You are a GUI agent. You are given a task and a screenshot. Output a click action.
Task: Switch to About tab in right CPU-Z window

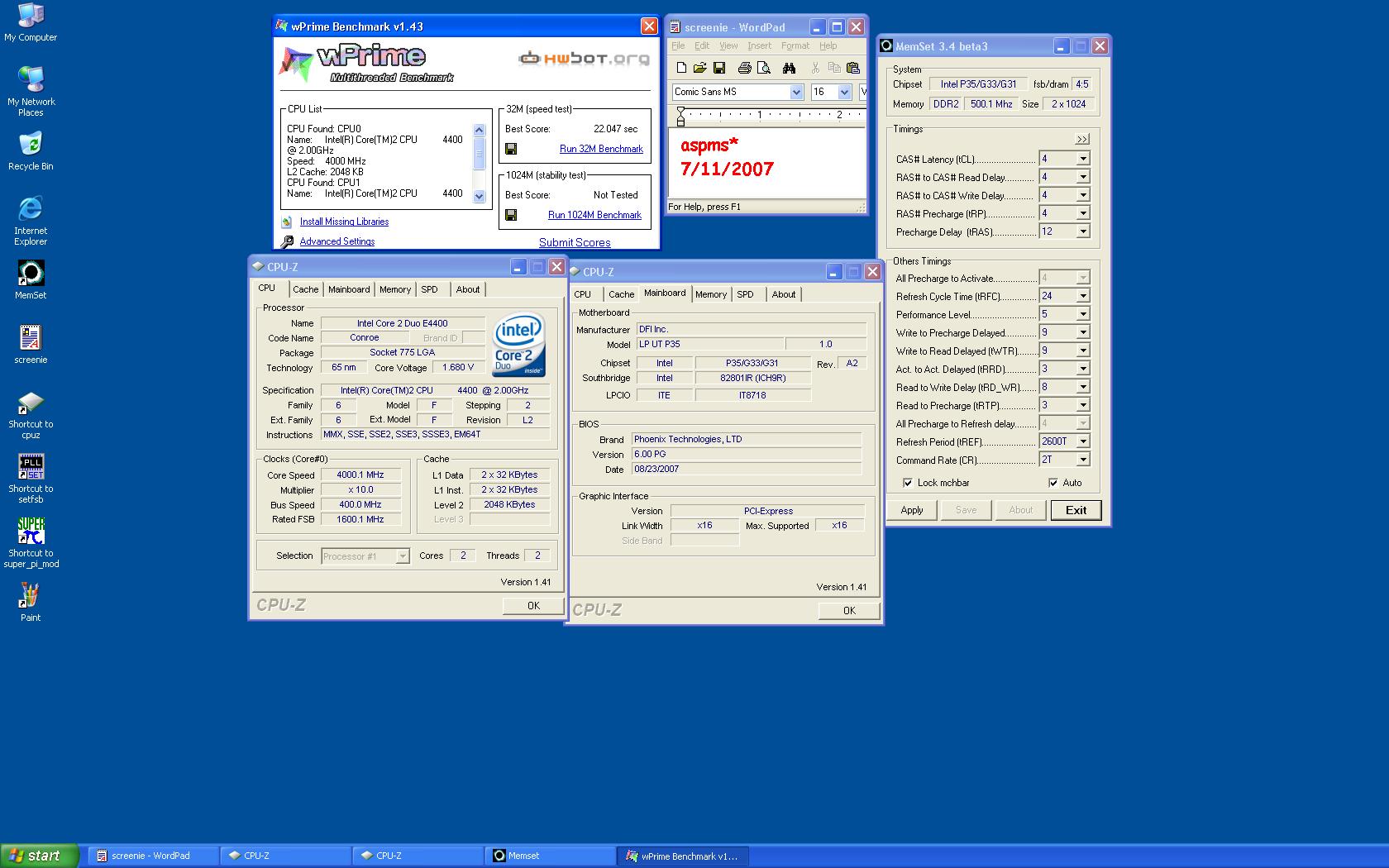click(784, 294)
